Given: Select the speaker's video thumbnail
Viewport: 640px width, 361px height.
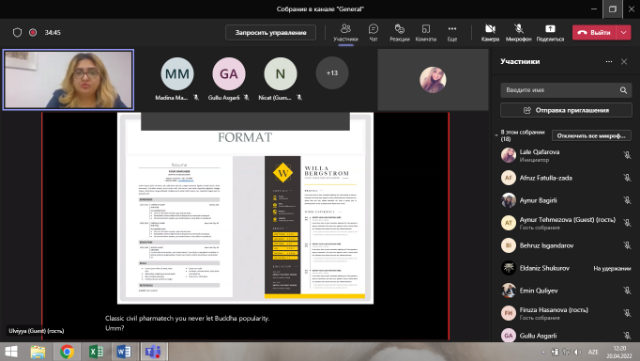Looking at the screenshot, I should pyautogui.click(x=68, y=80).
